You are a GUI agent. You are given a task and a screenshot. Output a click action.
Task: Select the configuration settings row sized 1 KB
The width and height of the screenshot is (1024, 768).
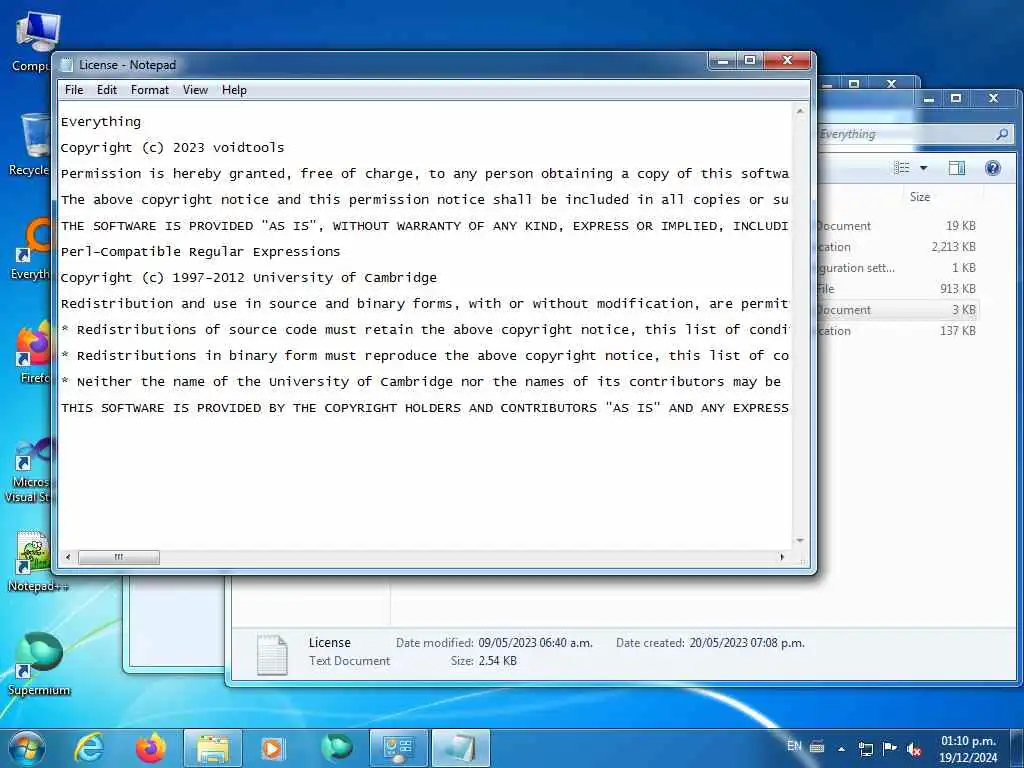(x=897, y=268)
